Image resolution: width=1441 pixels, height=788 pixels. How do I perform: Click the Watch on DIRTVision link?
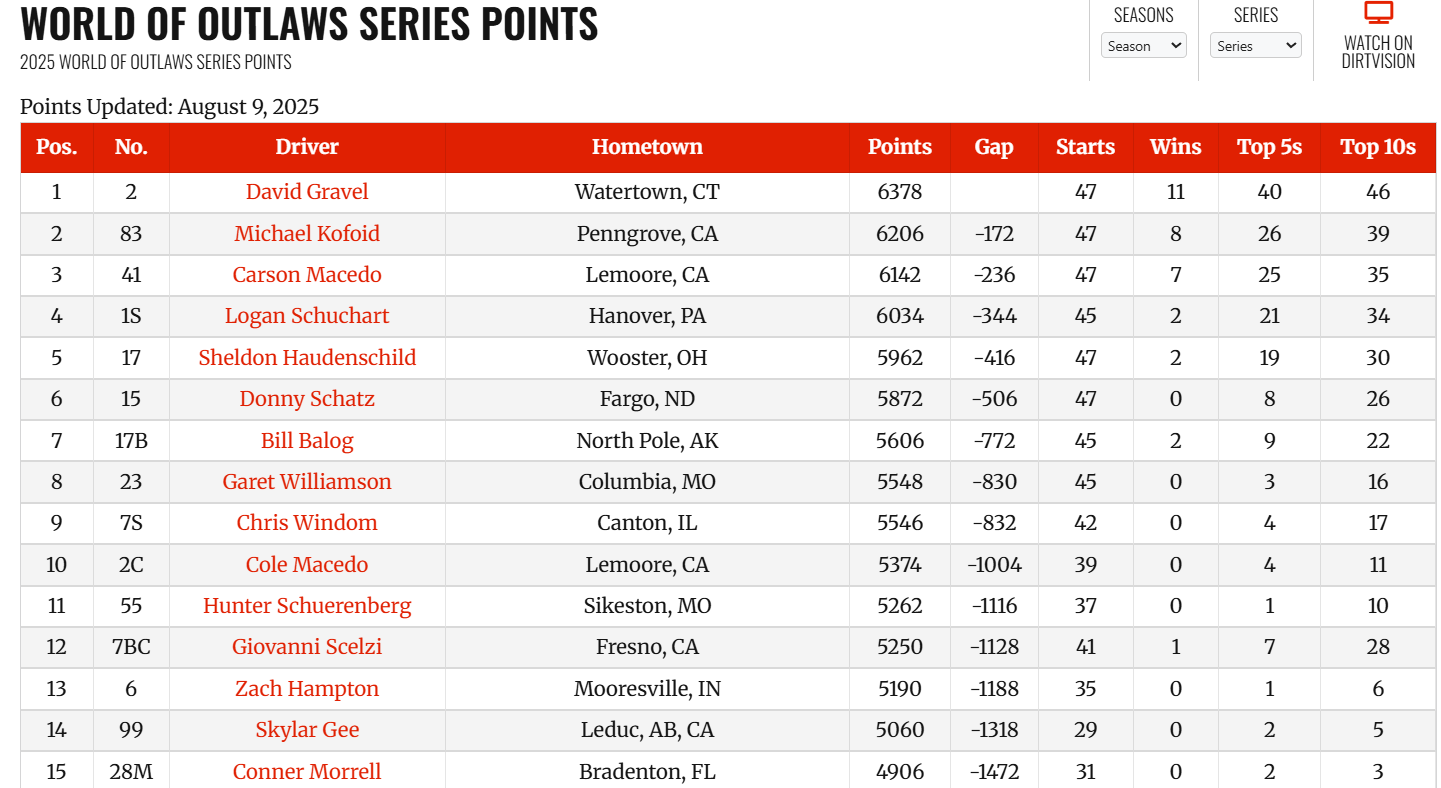point(1379,51)
